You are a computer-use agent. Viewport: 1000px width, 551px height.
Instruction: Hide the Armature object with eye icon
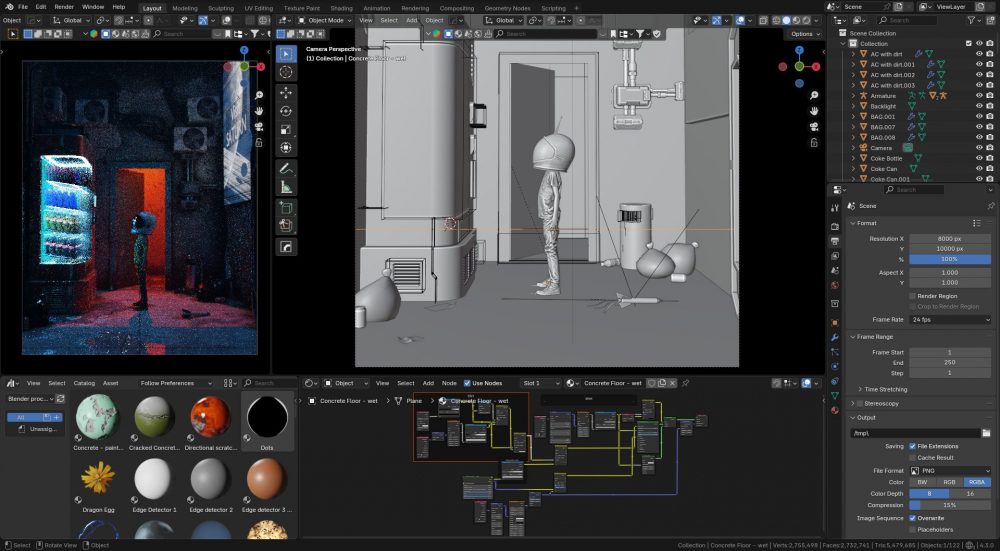[x=979, y=96]
